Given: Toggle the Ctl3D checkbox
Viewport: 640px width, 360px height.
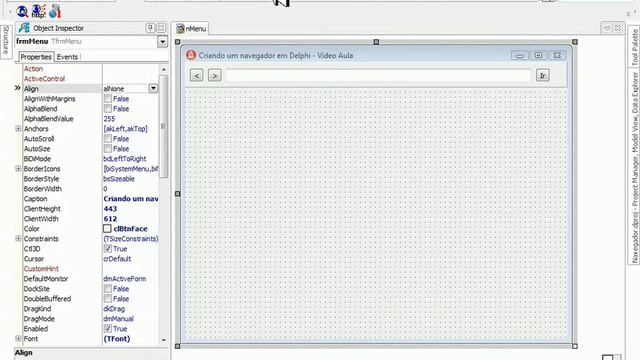Looking at the screenshot, I should coord(108,249).
